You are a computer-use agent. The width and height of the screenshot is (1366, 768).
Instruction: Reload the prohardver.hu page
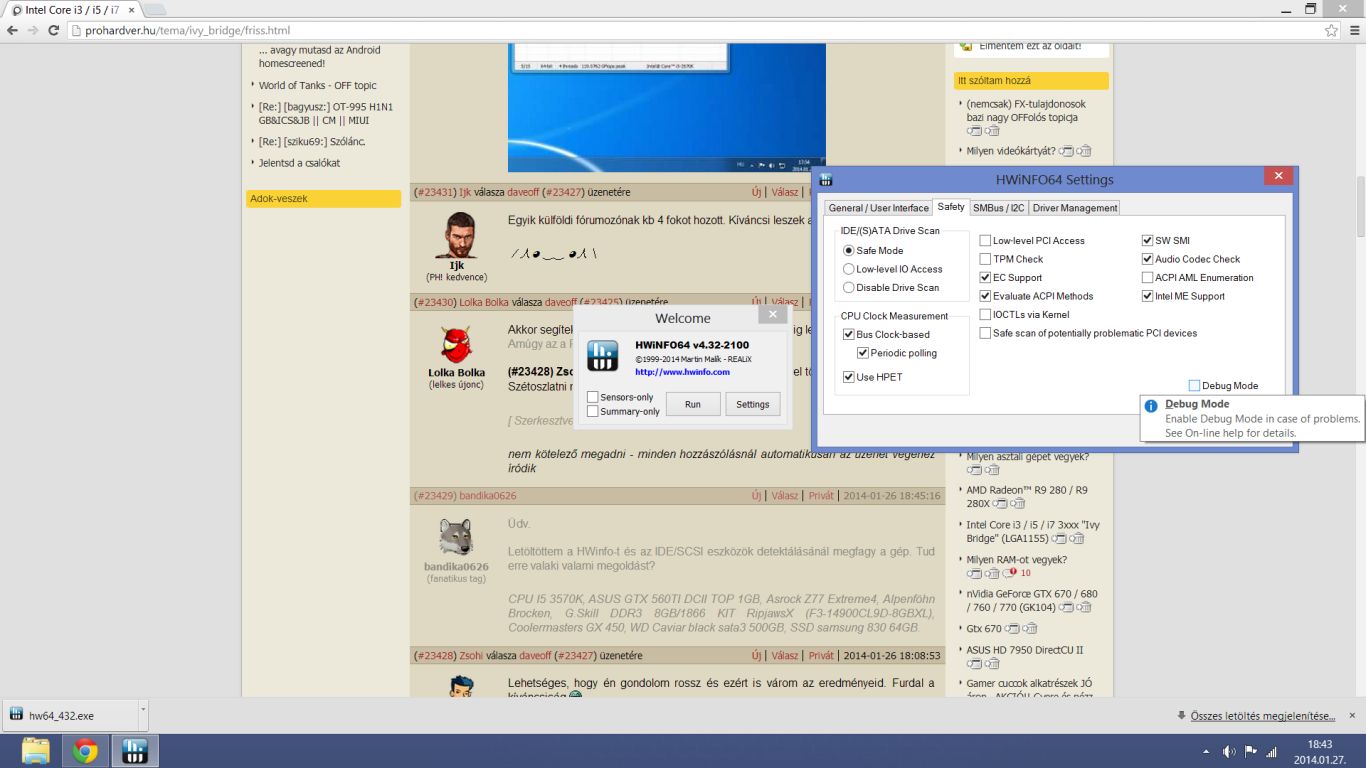tap(54, 30)
